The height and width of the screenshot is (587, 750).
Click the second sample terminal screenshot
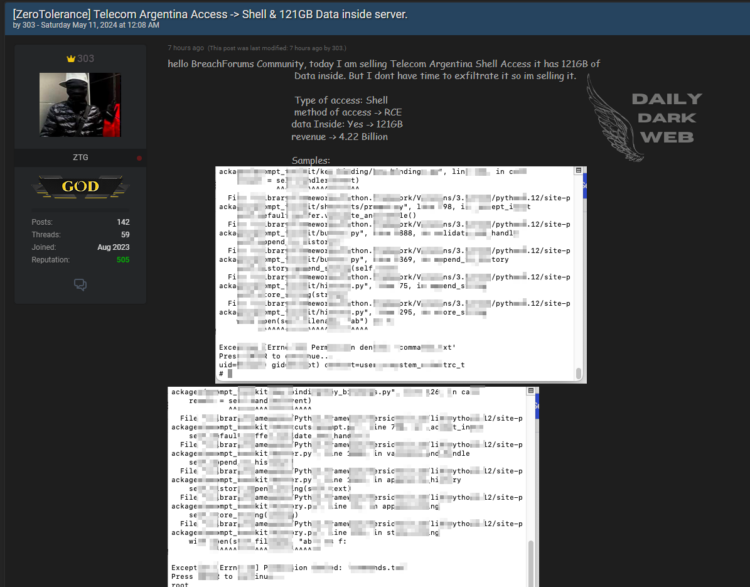(x=353, y=487)
